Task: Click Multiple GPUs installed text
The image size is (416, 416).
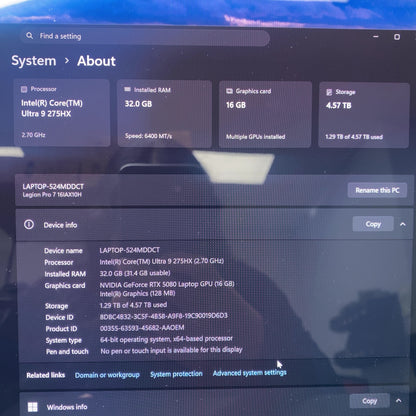Action: pyautogui.click(x=255, y=137)
